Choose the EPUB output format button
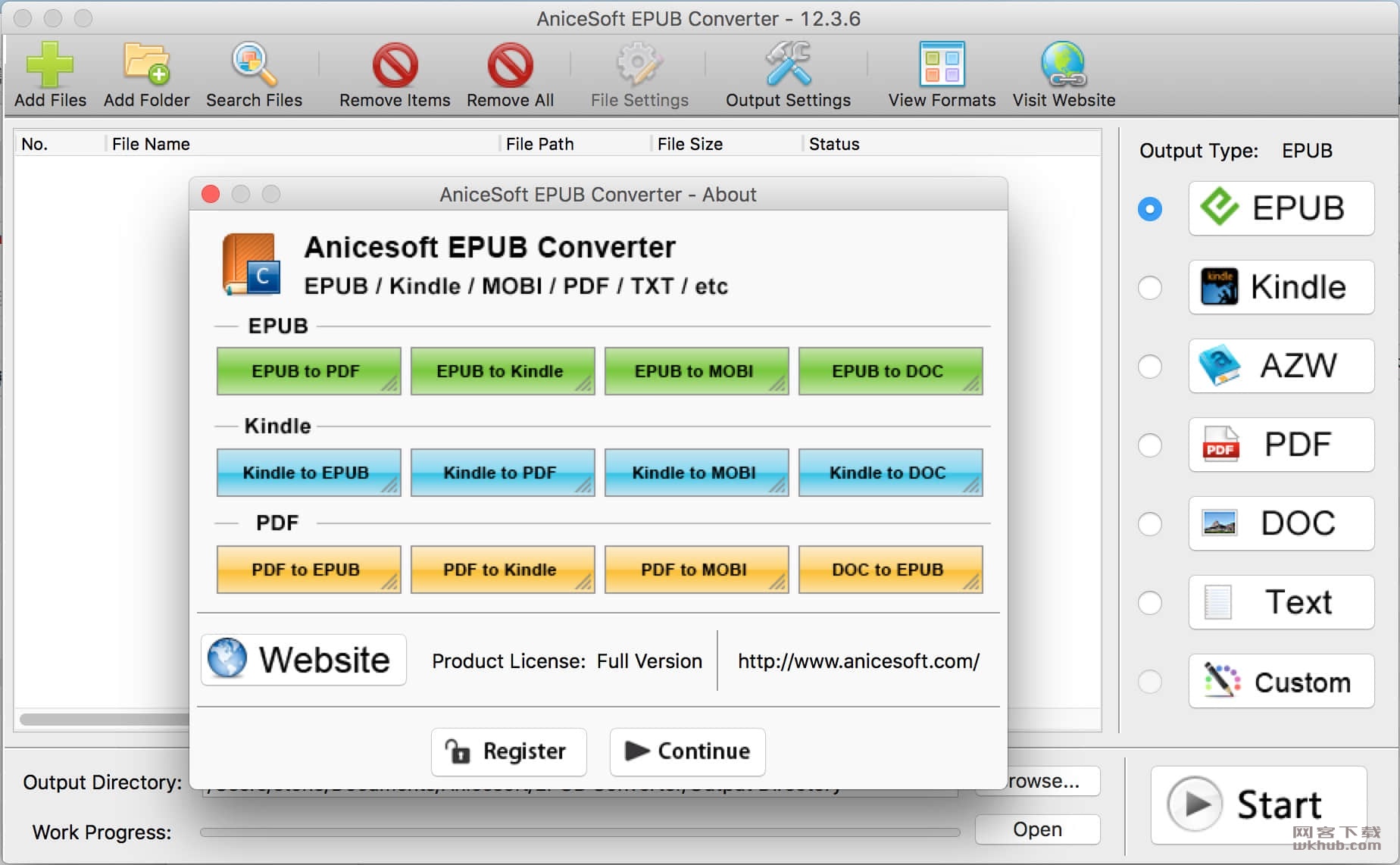 (x=1281, y=208)
